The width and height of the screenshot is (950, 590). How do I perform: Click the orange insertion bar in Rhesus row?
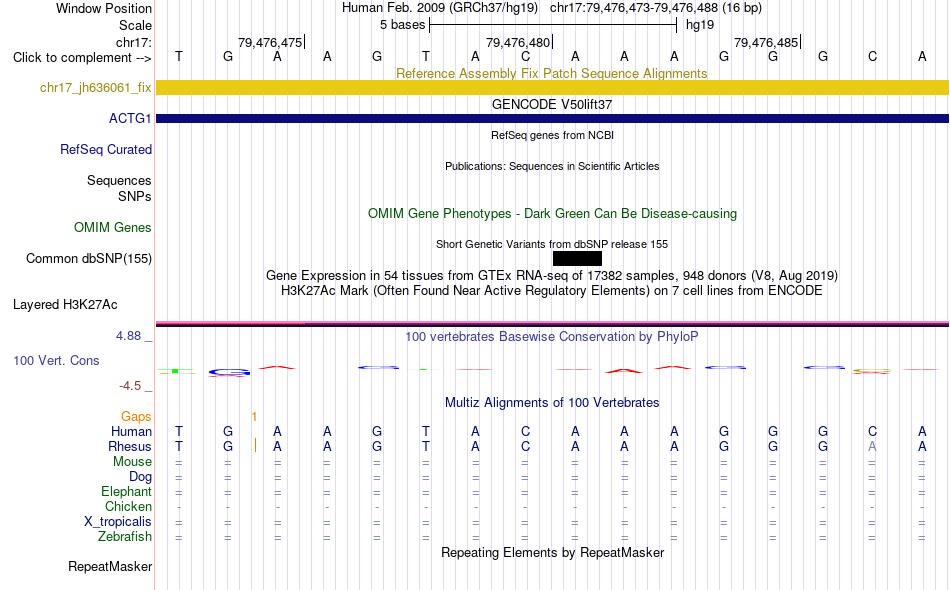click(256, 446)
